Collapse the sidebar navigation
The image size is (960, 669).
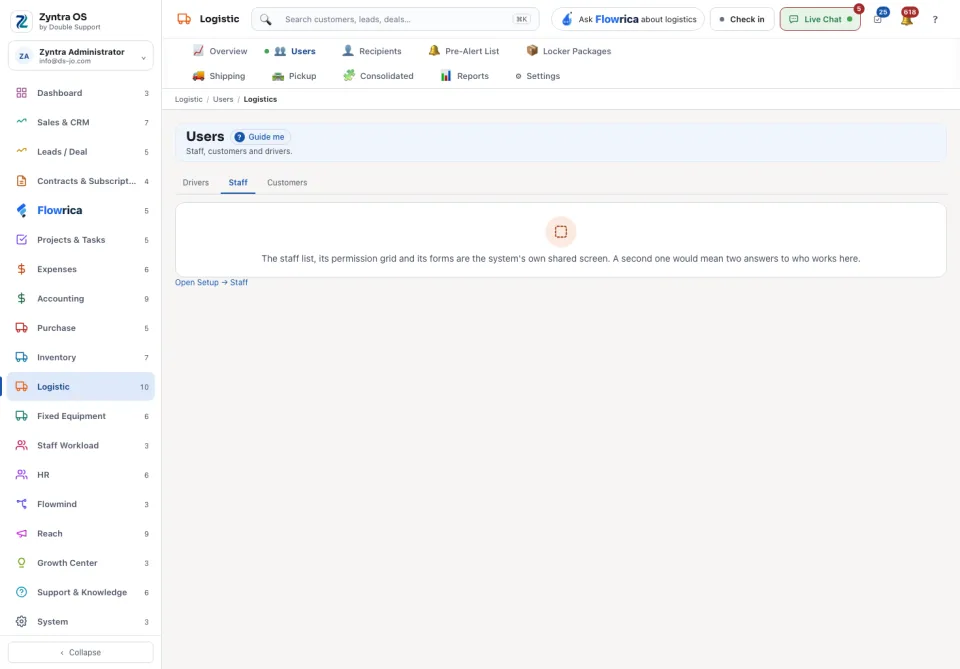point(81,652)
